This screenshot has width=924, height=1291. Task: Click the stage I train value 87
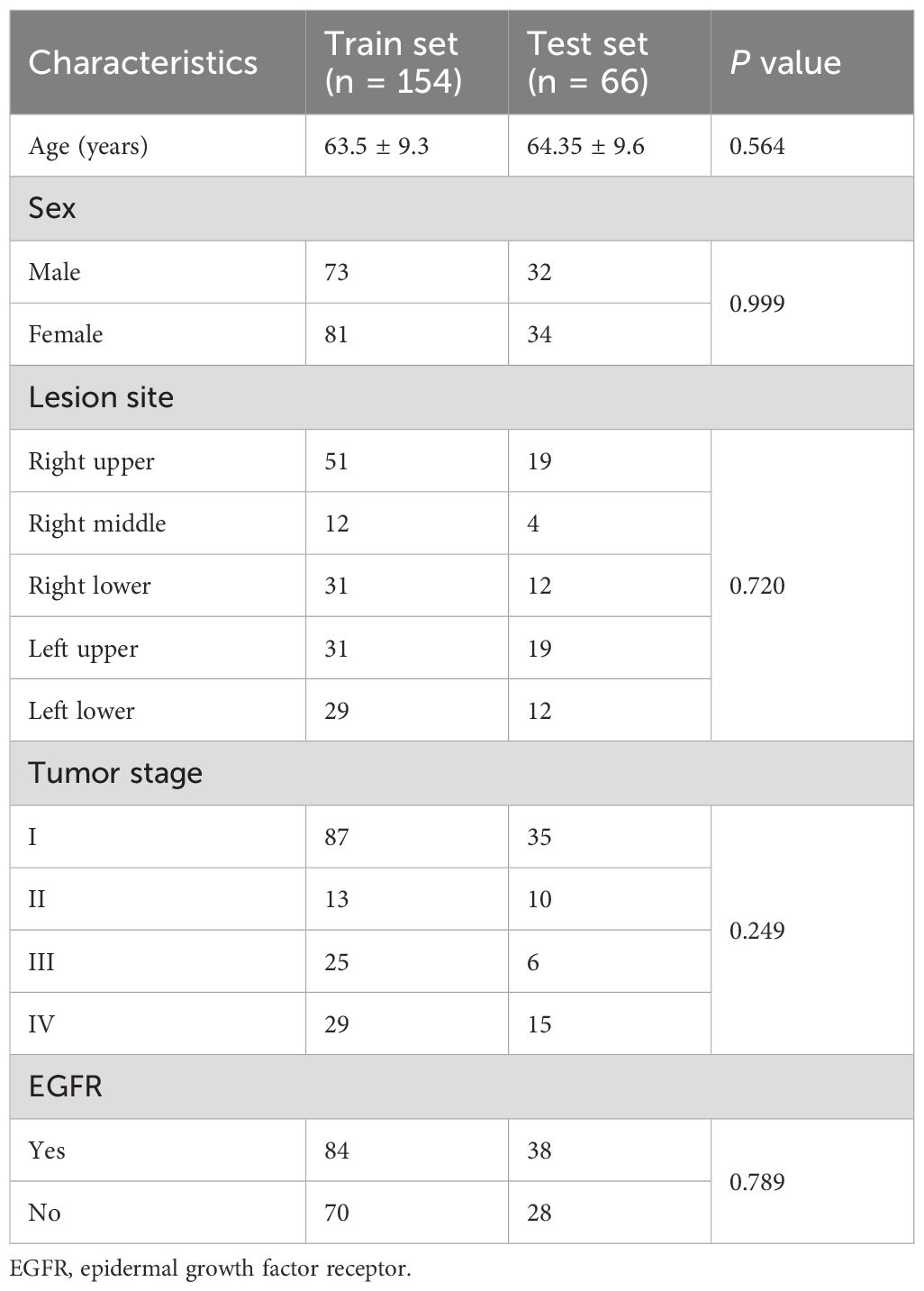click(337, 837)
